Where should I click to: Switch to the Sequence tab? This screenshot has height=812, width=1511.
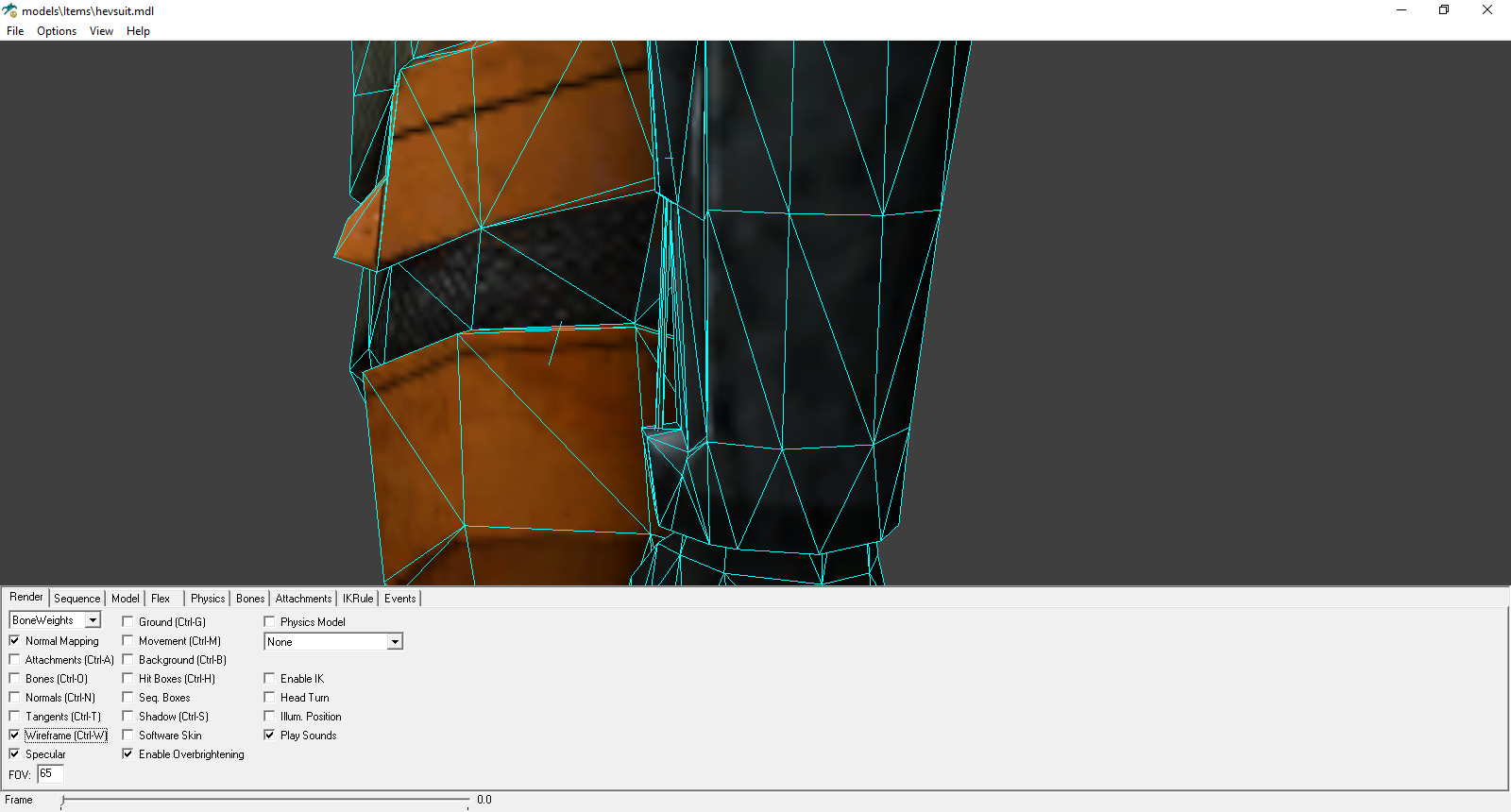(76, 599)
